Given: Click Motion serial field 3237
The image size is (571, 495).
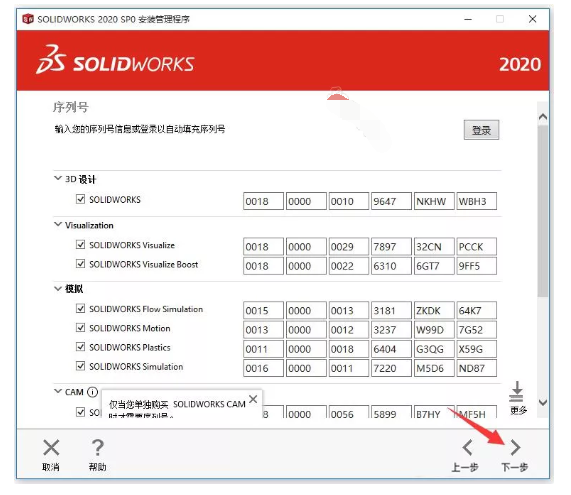Looking at the screenshot, I should pyautogui.click(x=391, y=330).
